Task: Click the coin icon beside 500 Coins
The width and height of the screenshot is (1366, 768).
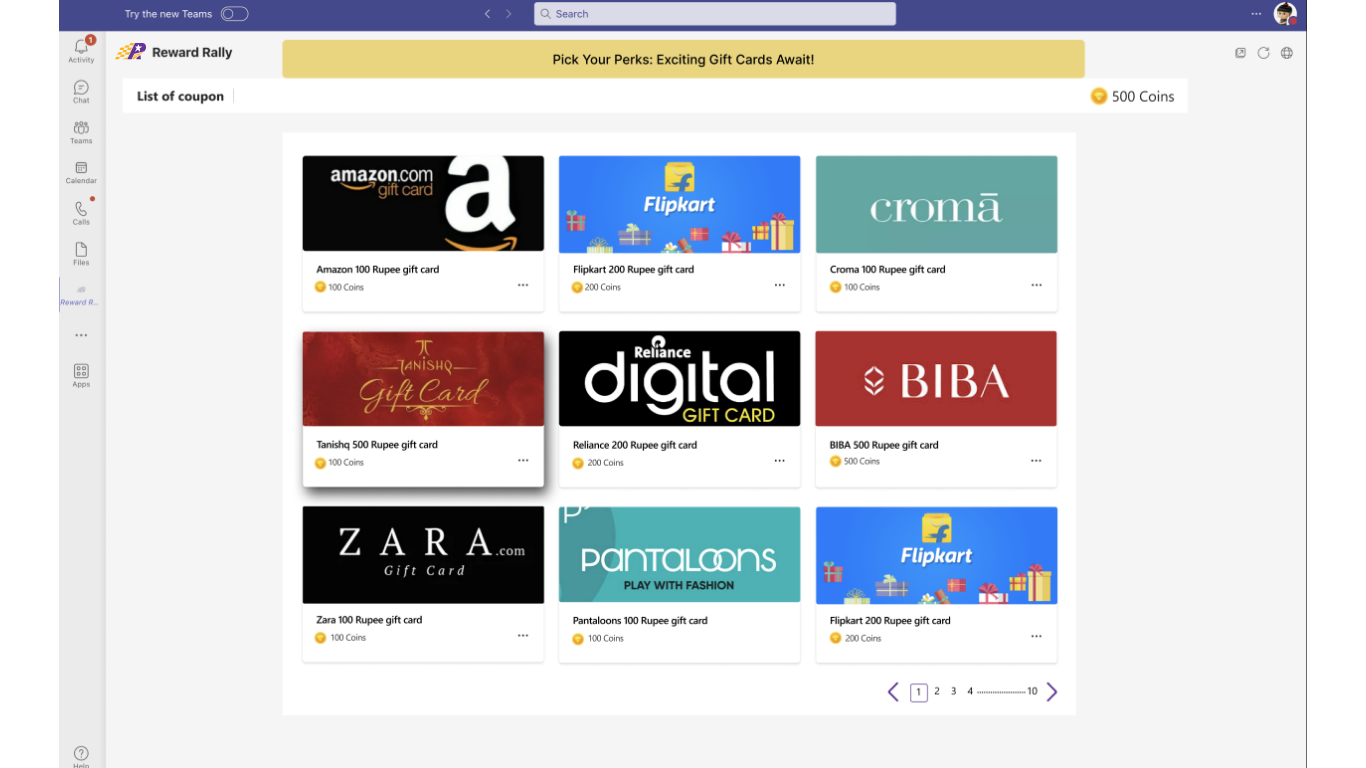Action: 1099,96
